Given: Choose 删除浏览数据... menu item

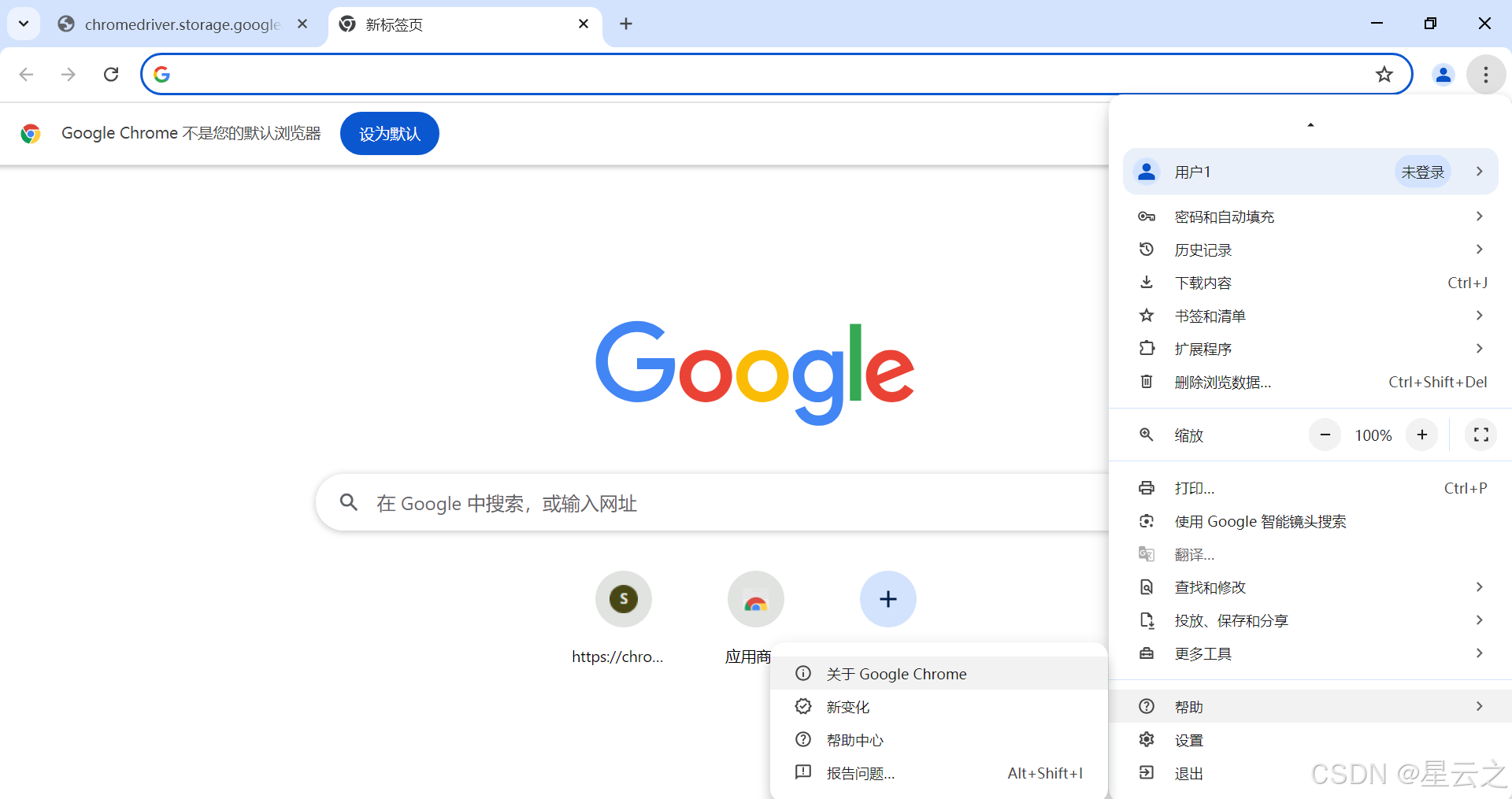Looking at the screenshot, I should click(1310, 382).
